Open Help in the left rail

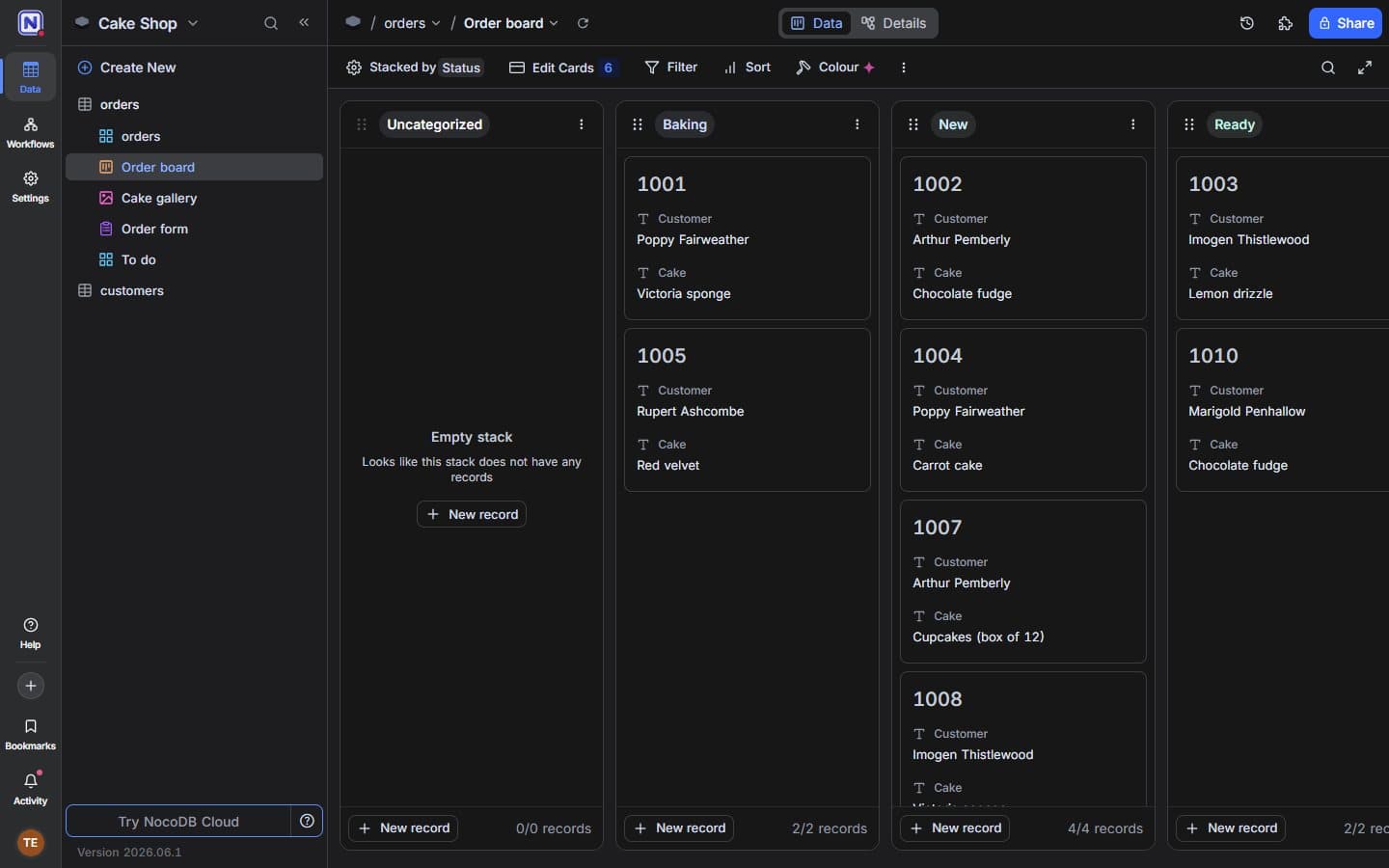point(30,634)
